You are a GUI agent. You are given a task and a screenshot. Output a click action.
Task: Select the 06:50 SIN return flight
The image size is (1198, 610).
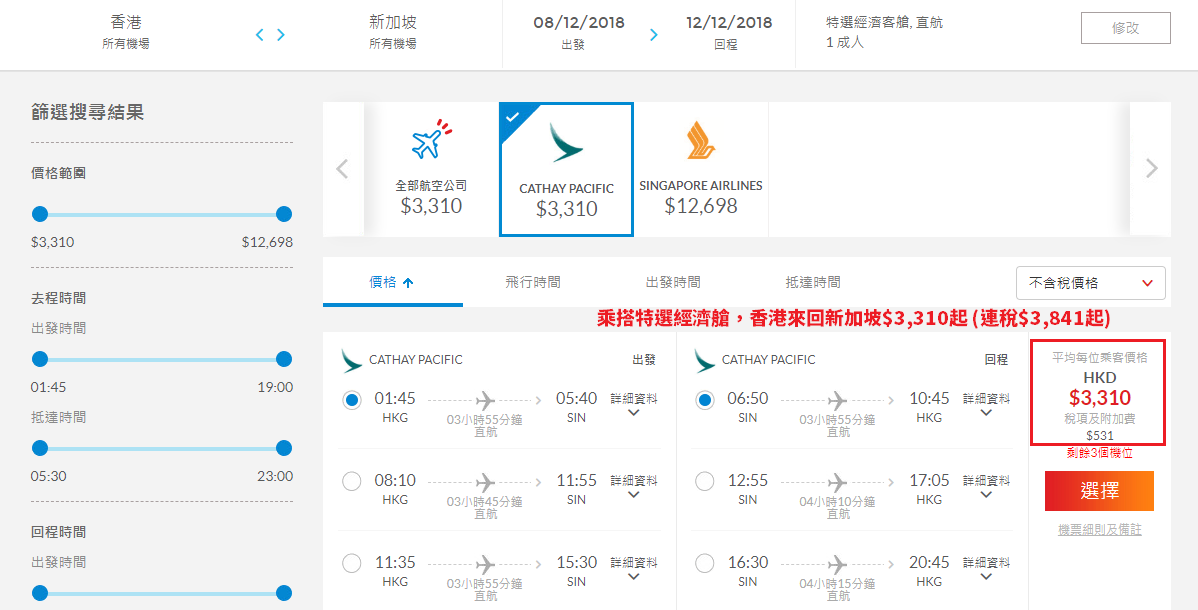pos(704,400)
